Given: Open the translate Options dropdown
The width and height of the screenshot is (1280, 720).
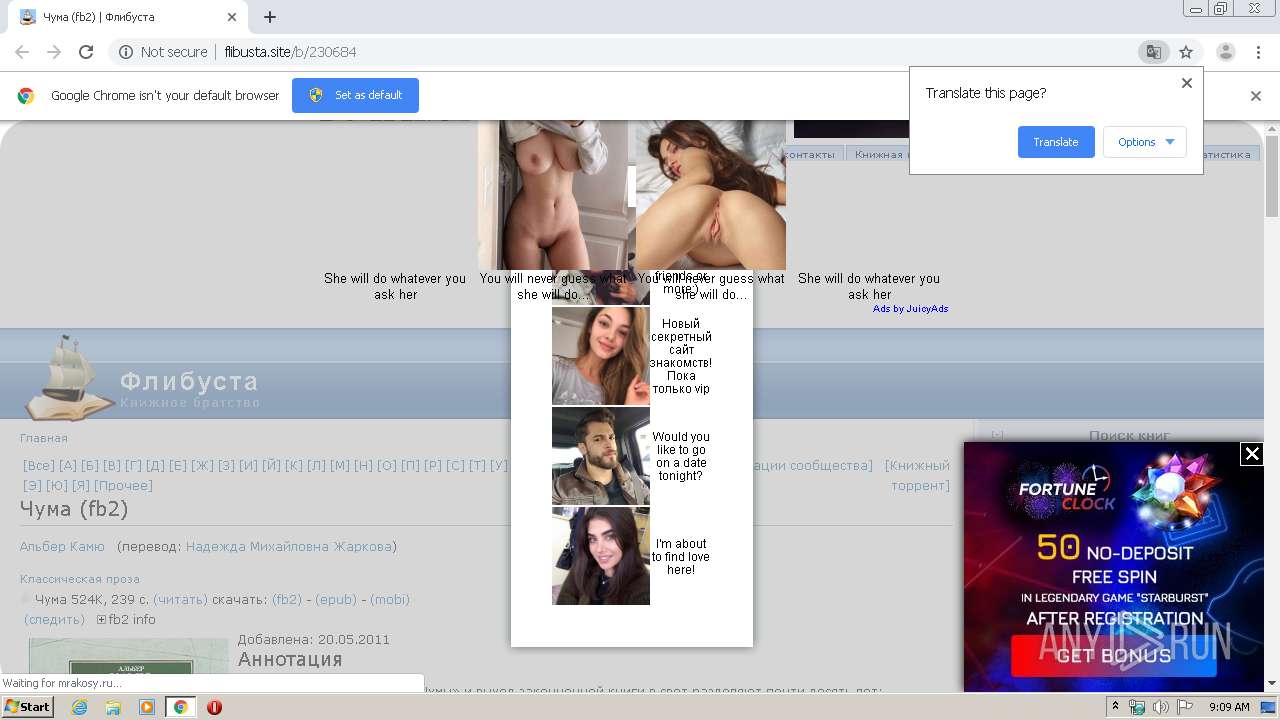Looking at the screenshot, I should click(1145, 142).
